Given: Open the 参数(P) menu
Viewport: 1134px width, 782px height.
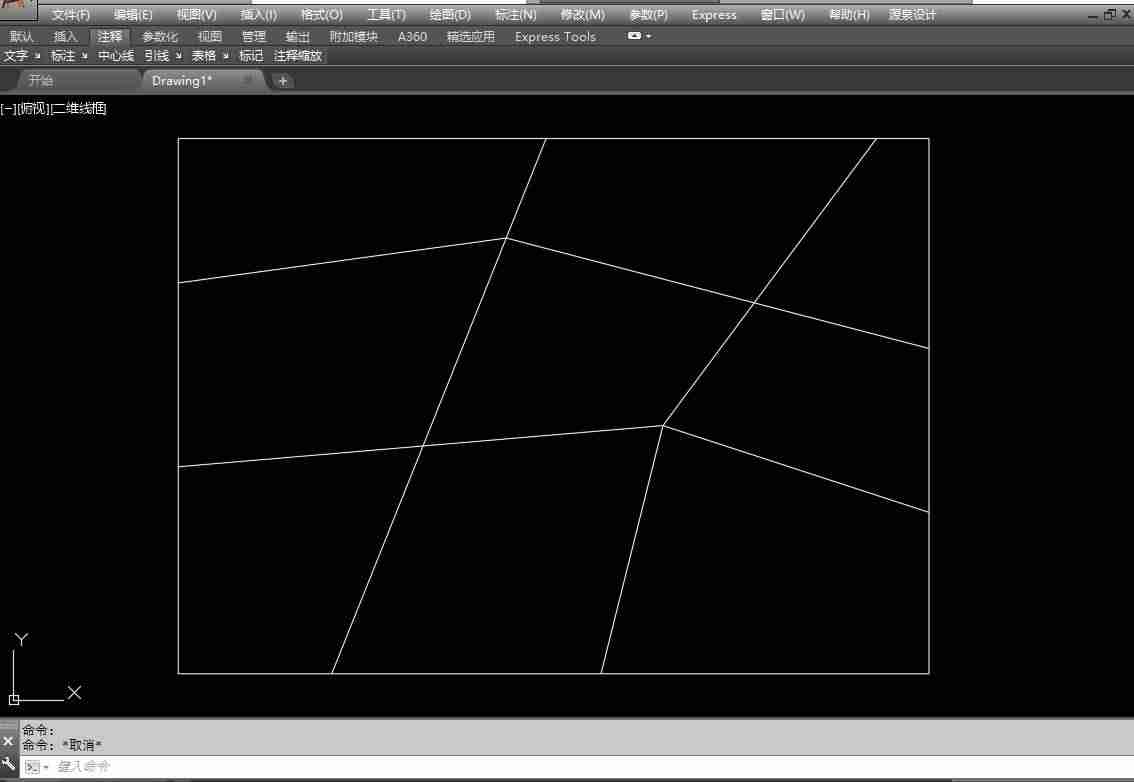Looking at the screenshot, I should coord(648,14).
